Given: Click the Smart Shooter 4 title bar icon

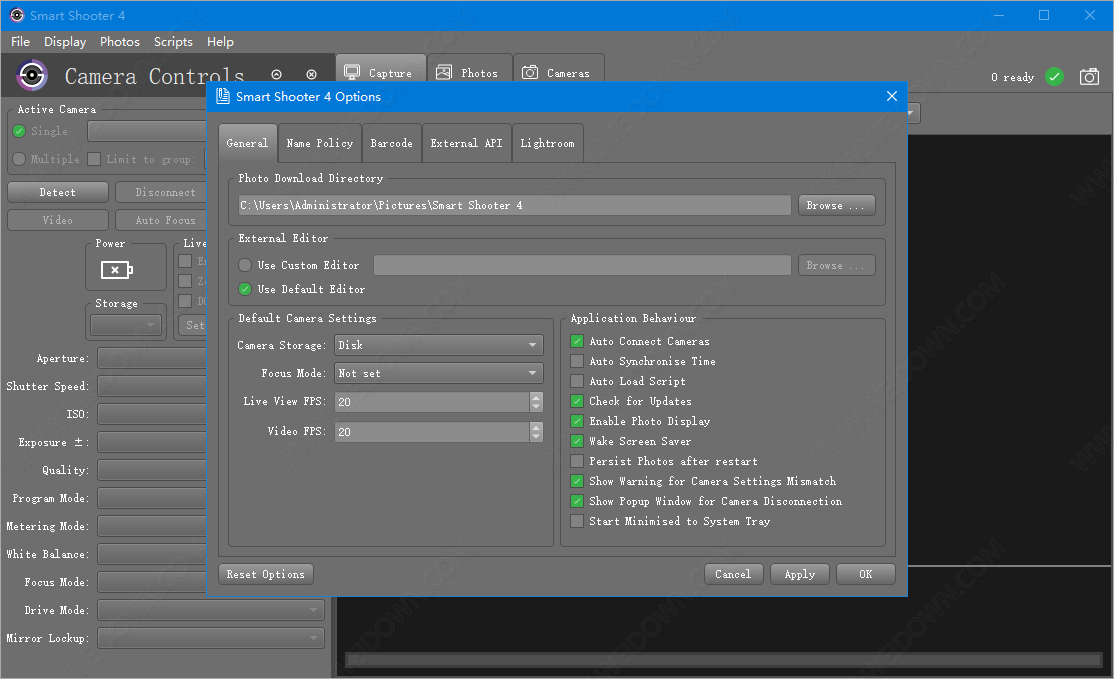Looking at the screenshot, I should click(x=16, y=15).
